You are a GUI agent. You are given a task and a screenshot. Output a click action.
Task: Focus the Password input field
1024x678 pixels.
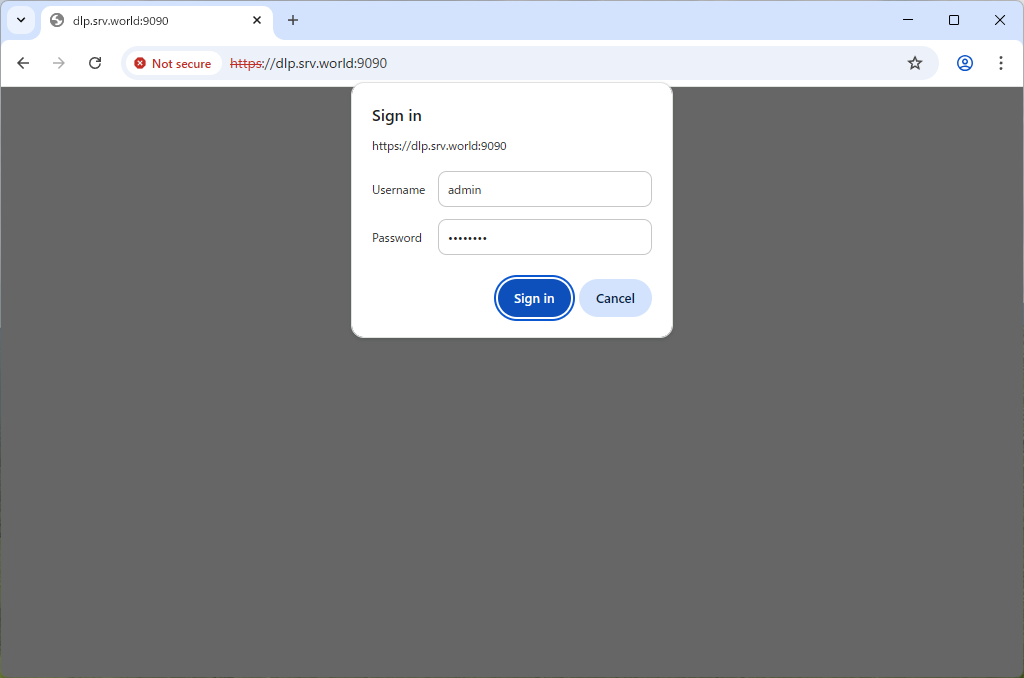click(545, 237)
